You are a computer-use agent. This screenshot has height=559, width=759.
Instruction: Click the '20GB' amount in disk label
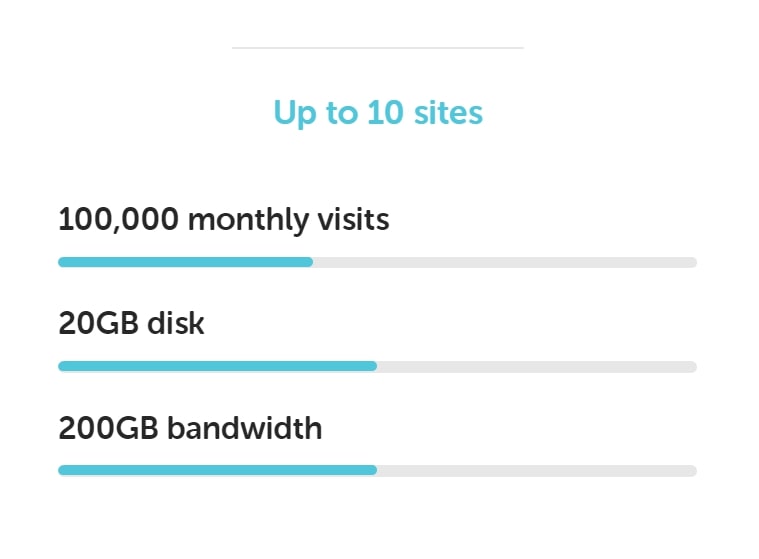98,323
